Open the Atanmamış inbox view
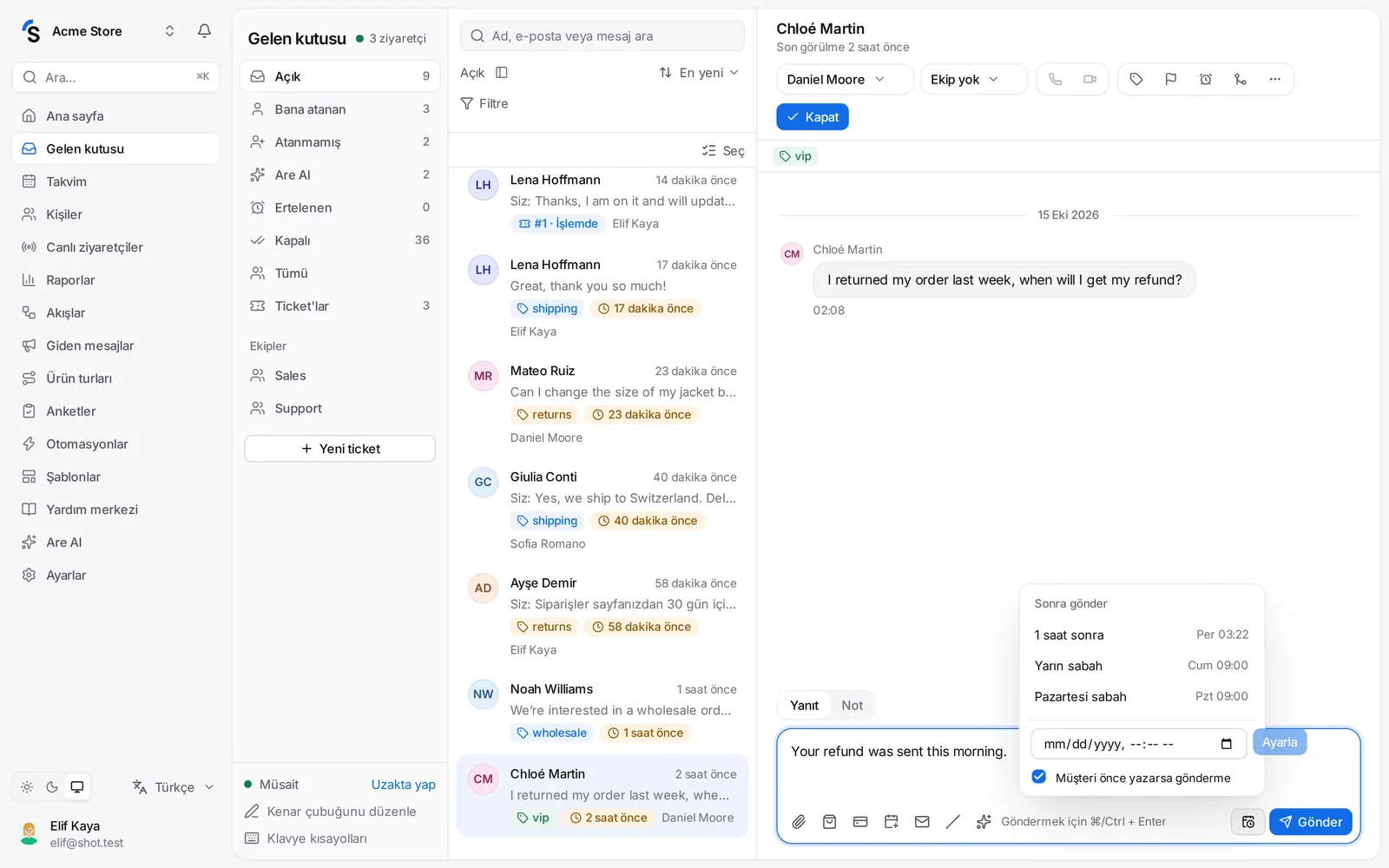1389x868 pixels. pos(339,142)
